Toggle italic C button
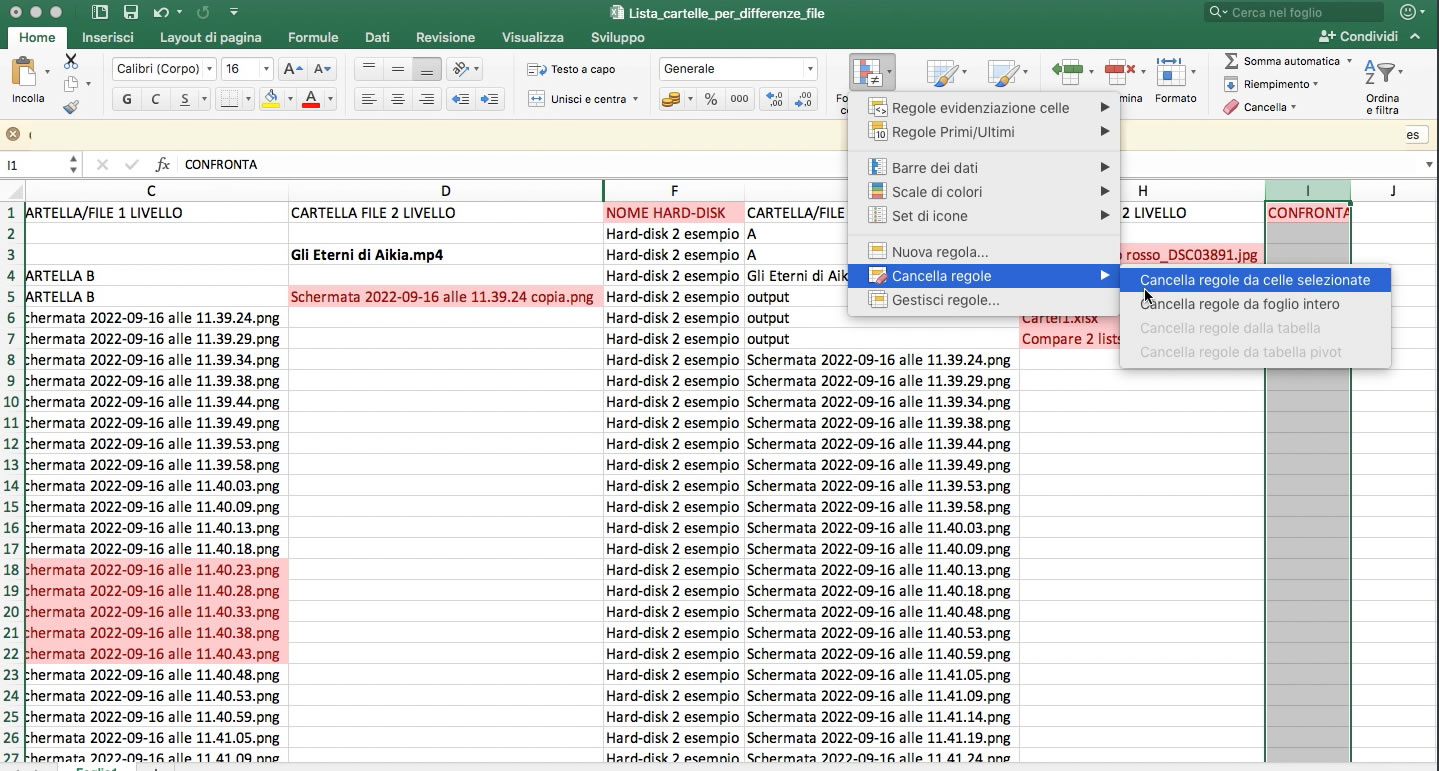Image resolution: width=1439 pixels, height=771 pixels. click(155, 99)
